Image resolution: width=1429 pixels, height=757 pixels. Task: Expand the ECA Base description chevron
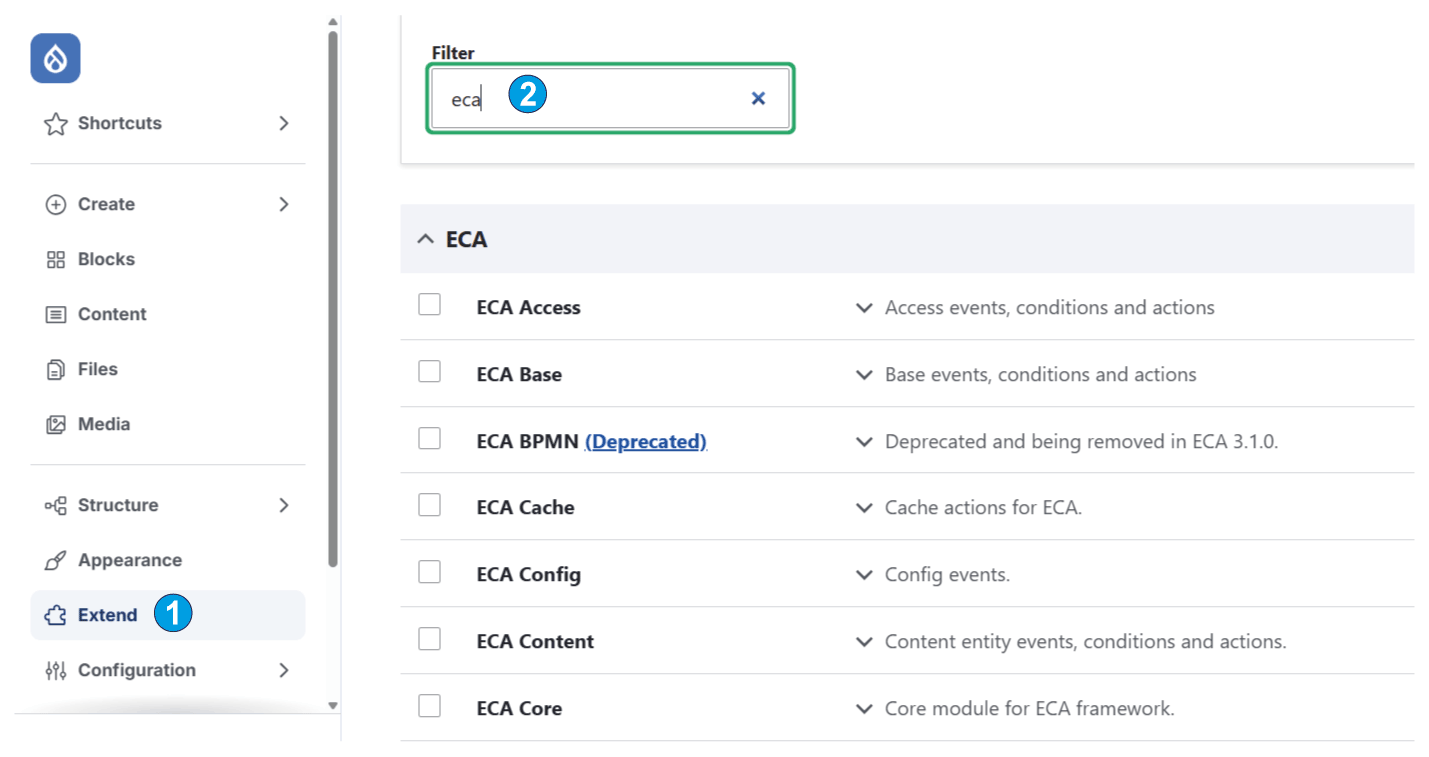[x=864, y=375]
